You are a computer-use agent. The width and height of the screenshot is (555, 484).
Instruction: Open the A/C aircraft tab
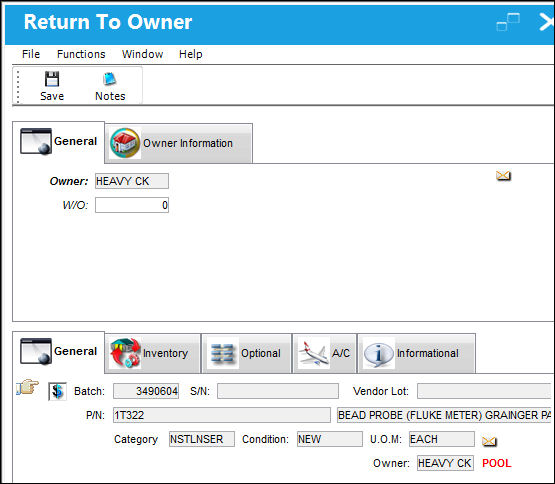[325, 353]
